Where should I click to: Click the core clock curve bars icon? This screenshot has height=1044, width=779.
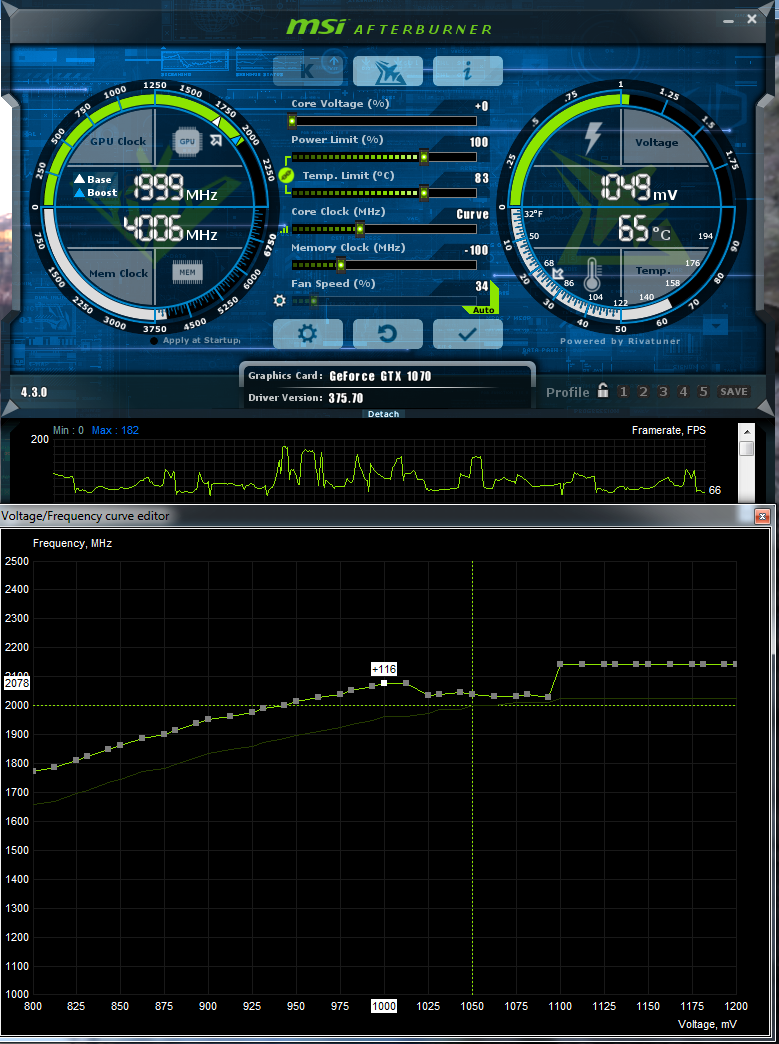[284, 229]
